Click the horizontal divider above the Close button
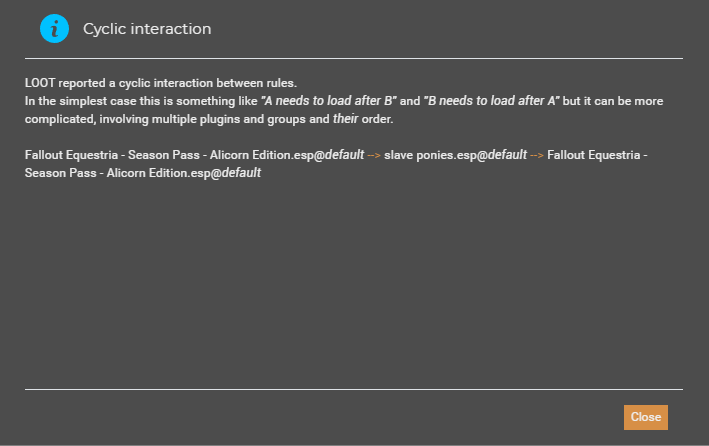Image resolution: width=709 pixels, height=446 pixels. pos(354,389)
